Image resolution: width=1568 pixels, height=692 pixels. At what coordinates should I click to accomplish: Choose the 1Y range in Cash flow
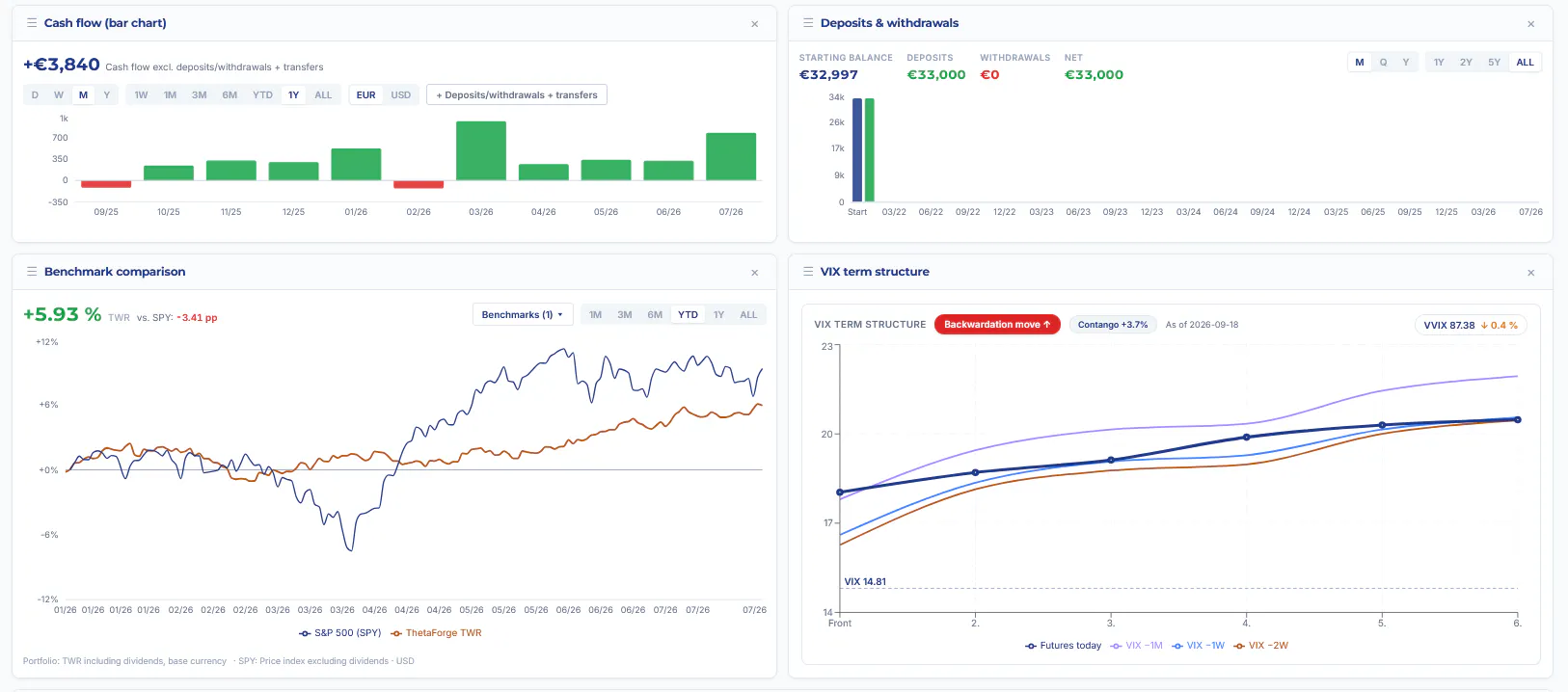point(293,94)
